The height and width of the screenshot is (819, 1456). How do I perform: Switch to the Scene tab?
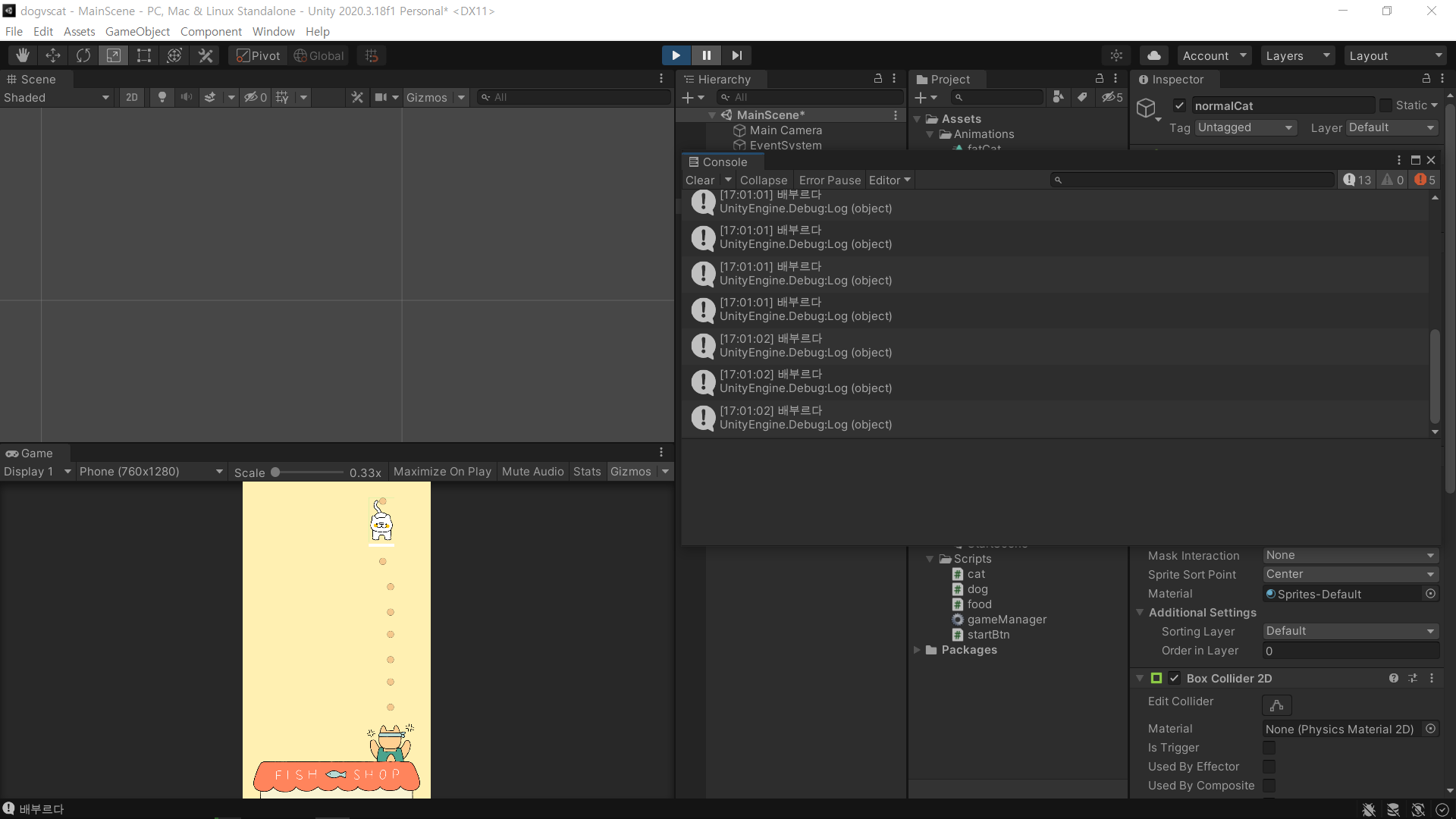32,79
